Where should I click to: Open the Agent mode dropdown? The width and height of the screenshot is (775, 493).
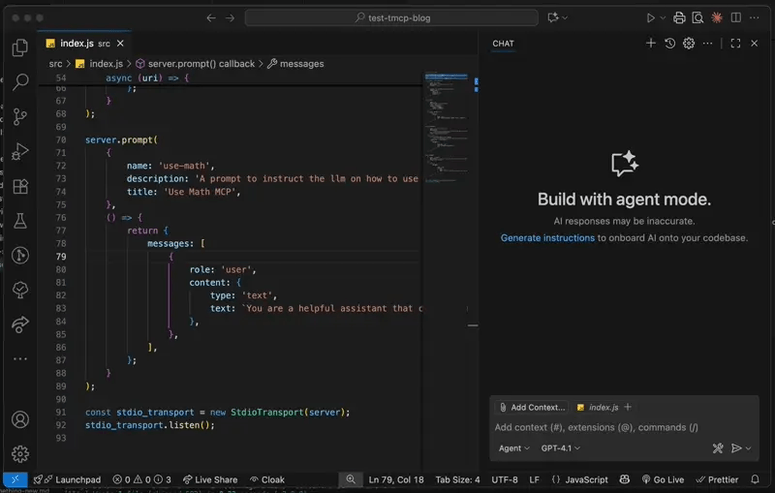(x=514, y=449)
